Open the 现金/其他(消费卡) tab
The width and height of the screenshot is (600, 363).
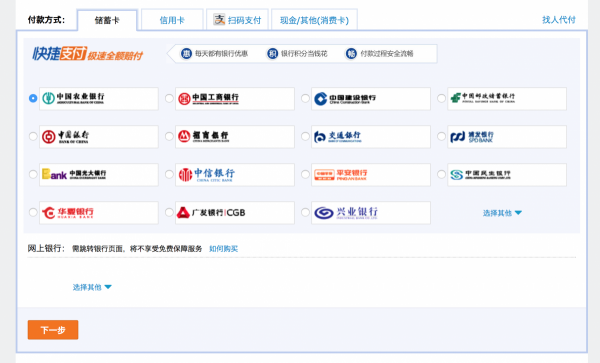click(314, 20)
